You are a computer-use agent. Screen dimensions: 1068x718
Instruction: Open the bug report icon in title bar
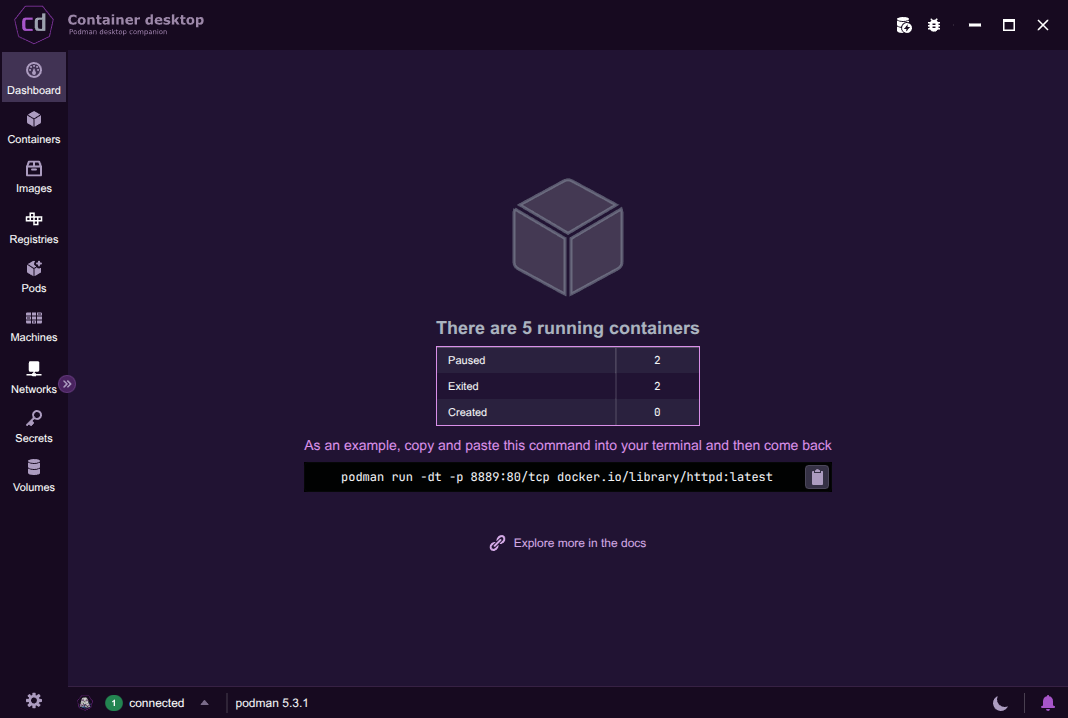click(934, 25)
